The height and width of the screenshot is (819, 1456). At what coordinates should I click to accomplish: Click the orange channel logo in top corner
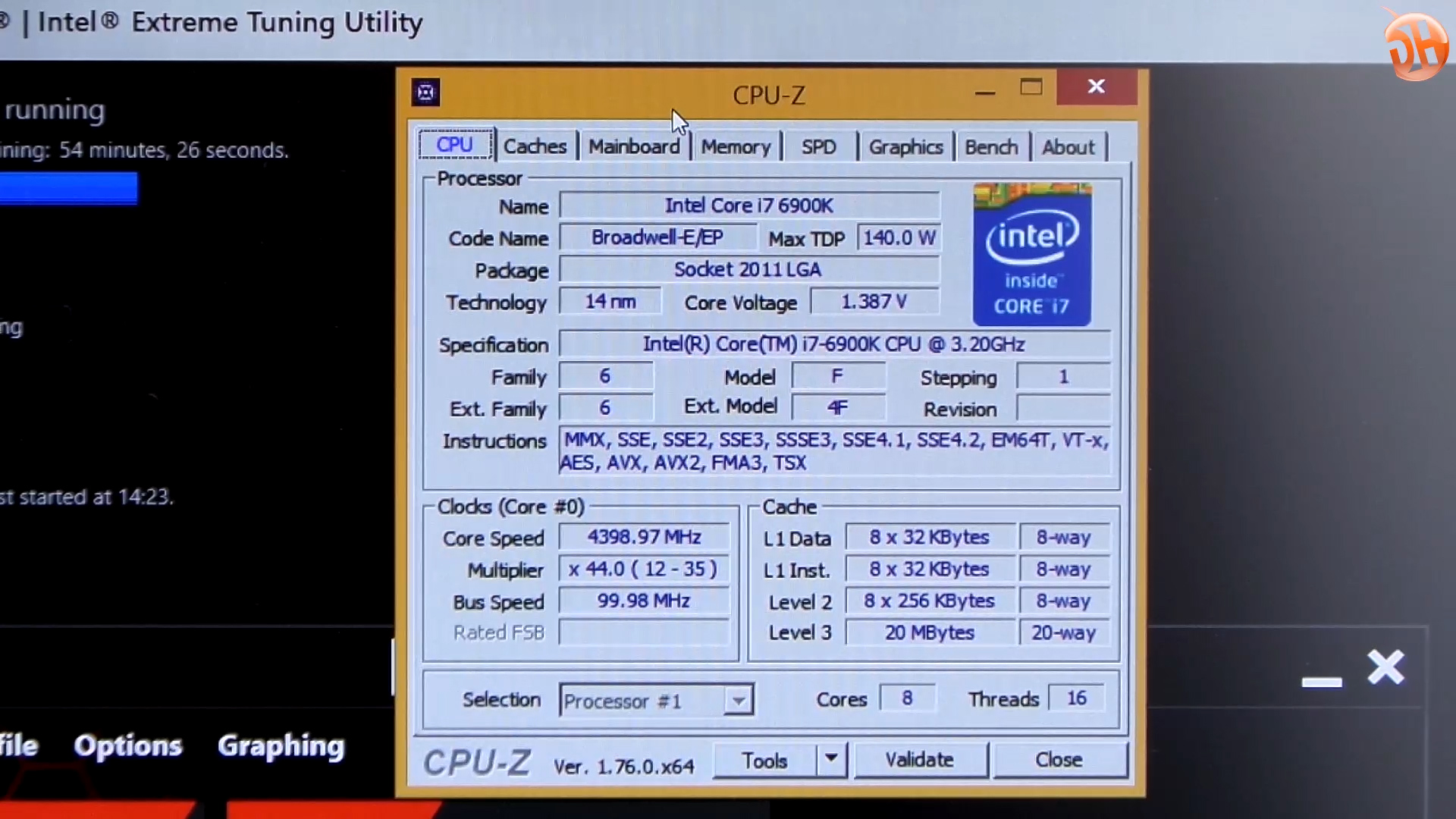click(1416, 45)
